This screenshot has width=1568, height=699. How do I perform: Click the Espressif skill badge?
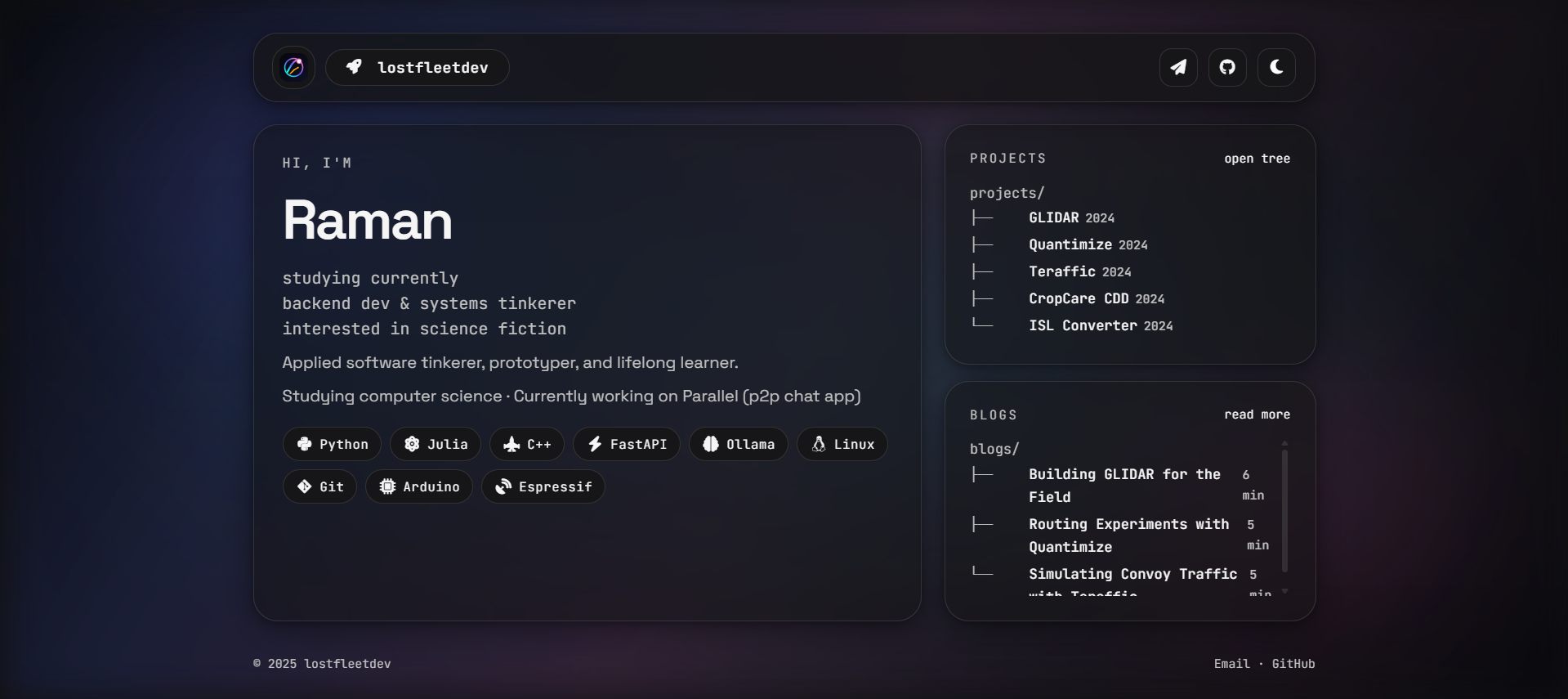(543, 486)
